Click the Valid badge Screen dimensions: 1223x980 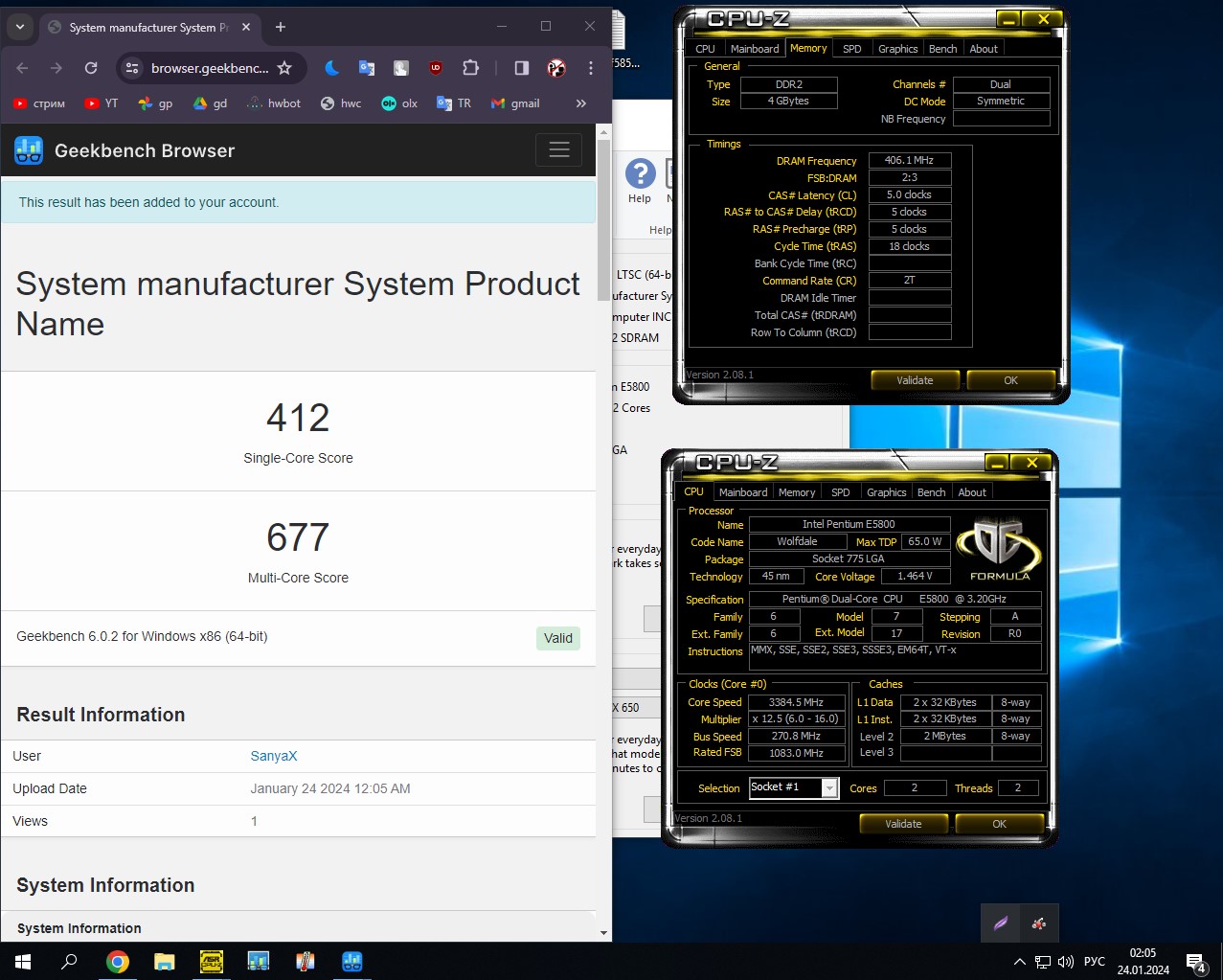click(x=557, y=638)
